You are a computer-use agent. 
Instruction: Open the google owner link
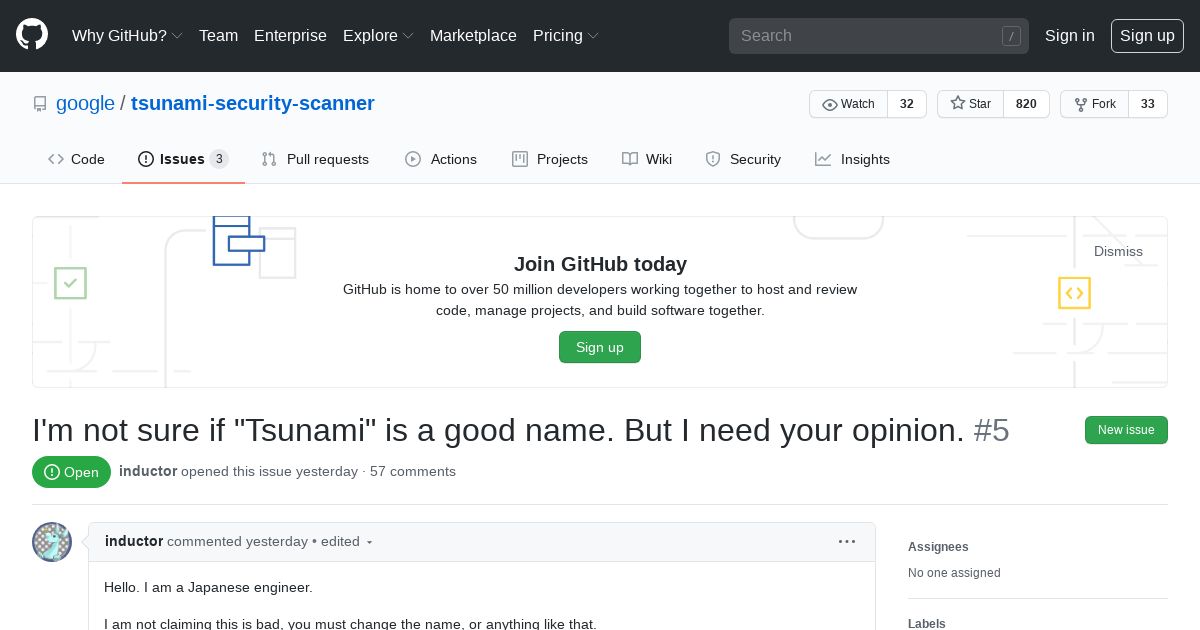(85, 103)
